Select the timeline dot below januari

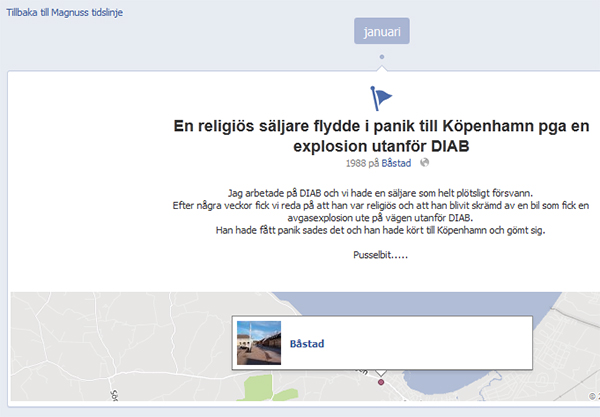pos(382,57)
